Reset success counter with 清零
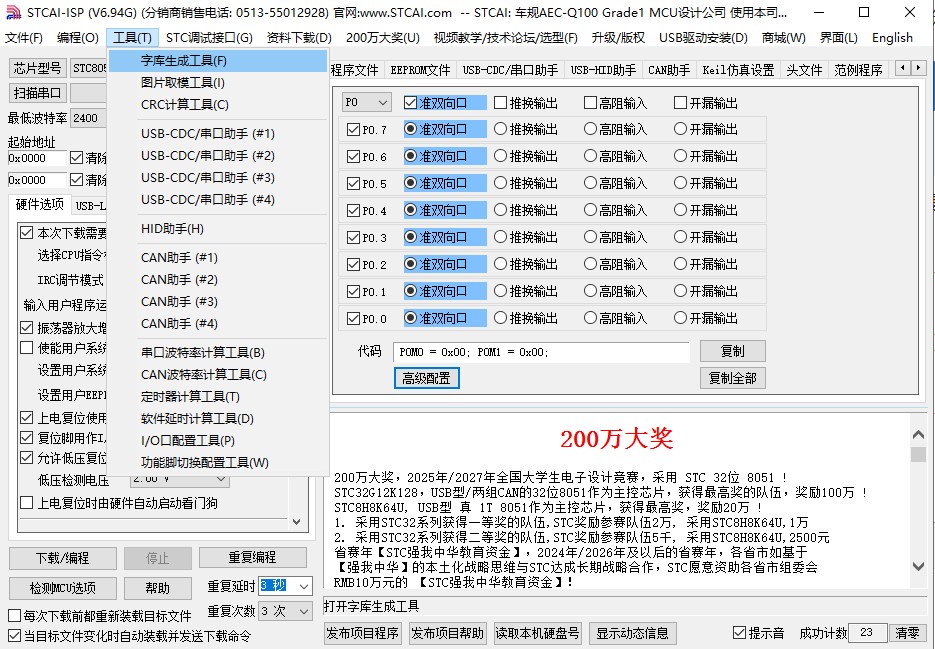This screenshot has height=649, width=935. pos(907,633)
